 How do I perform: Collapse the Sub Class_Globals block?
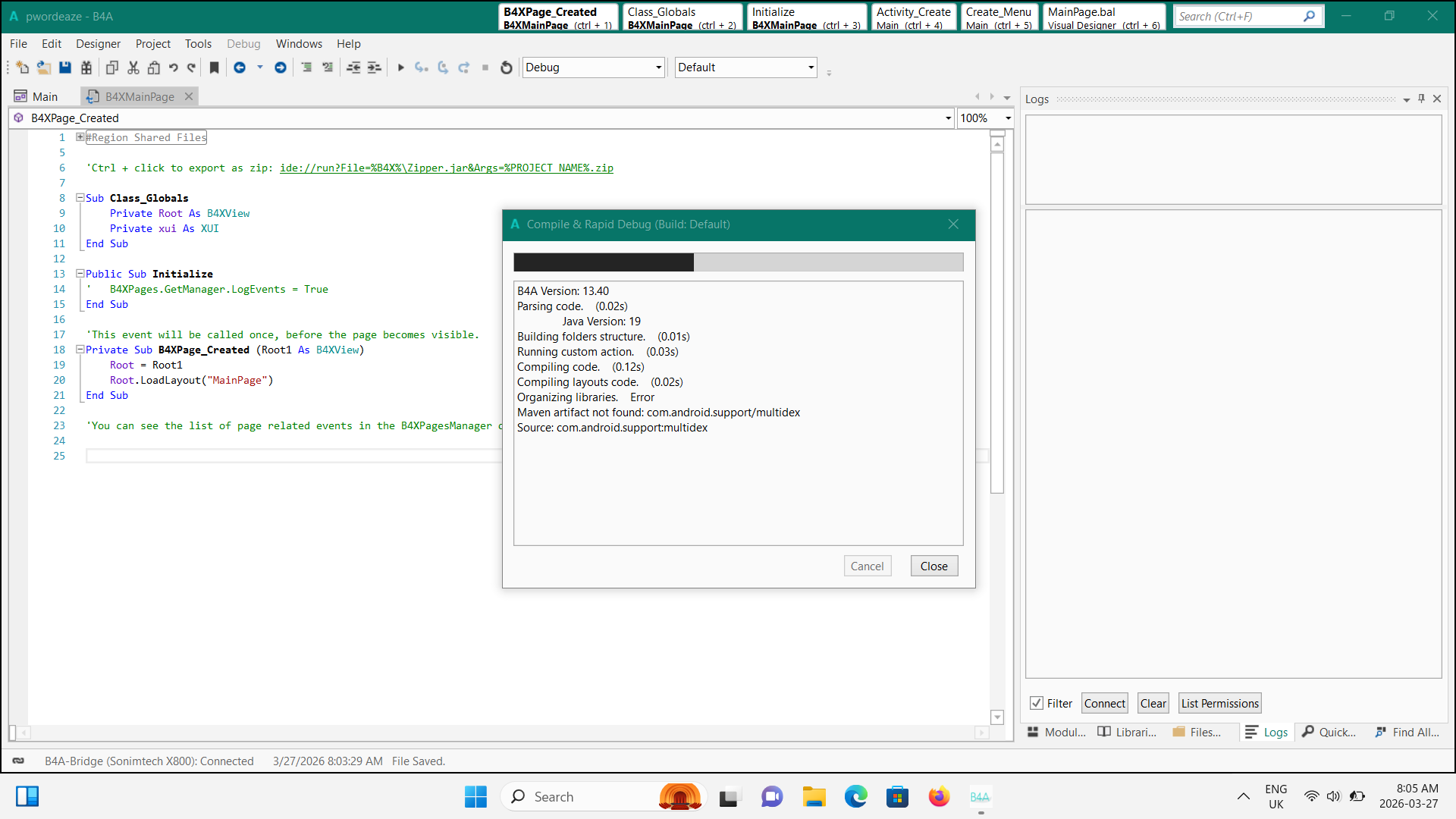[x=80, y=198]
